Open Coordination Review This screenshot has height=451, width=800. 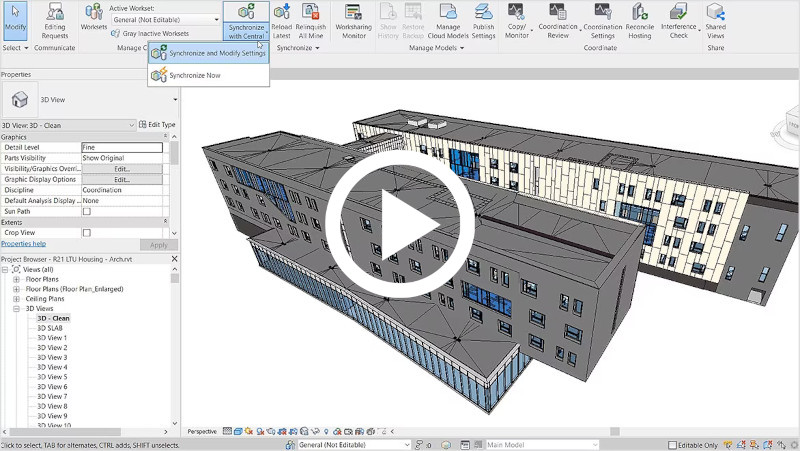558,21
